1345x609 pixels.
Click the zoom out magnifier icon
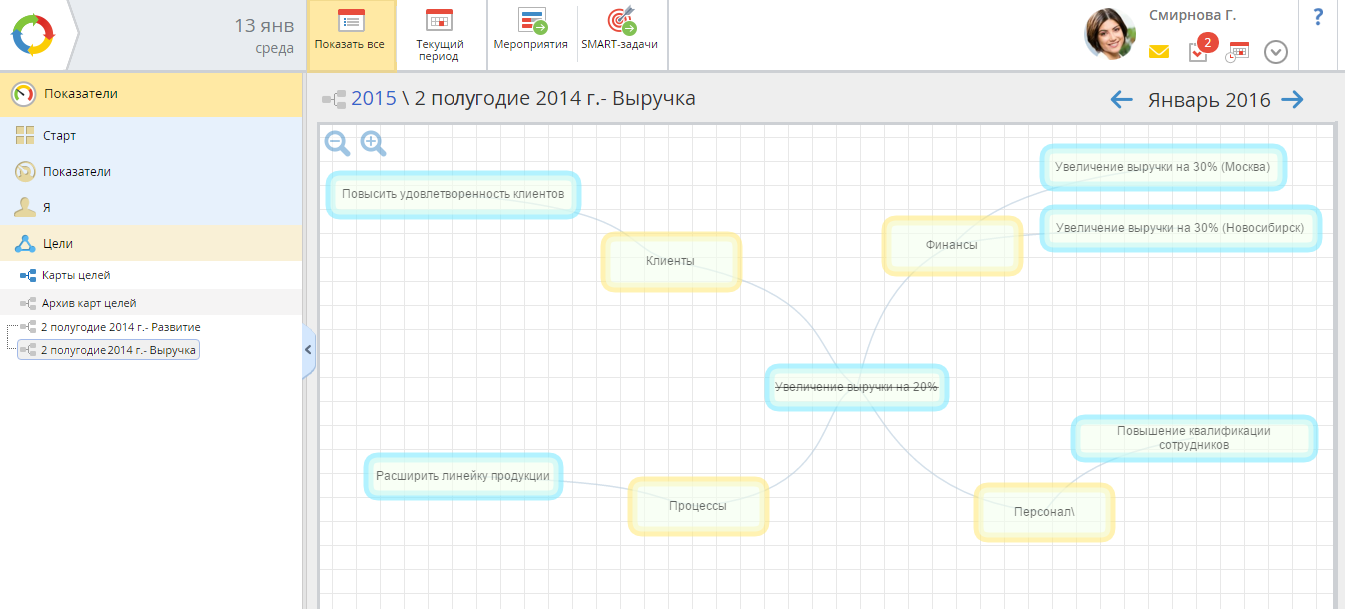337,143
